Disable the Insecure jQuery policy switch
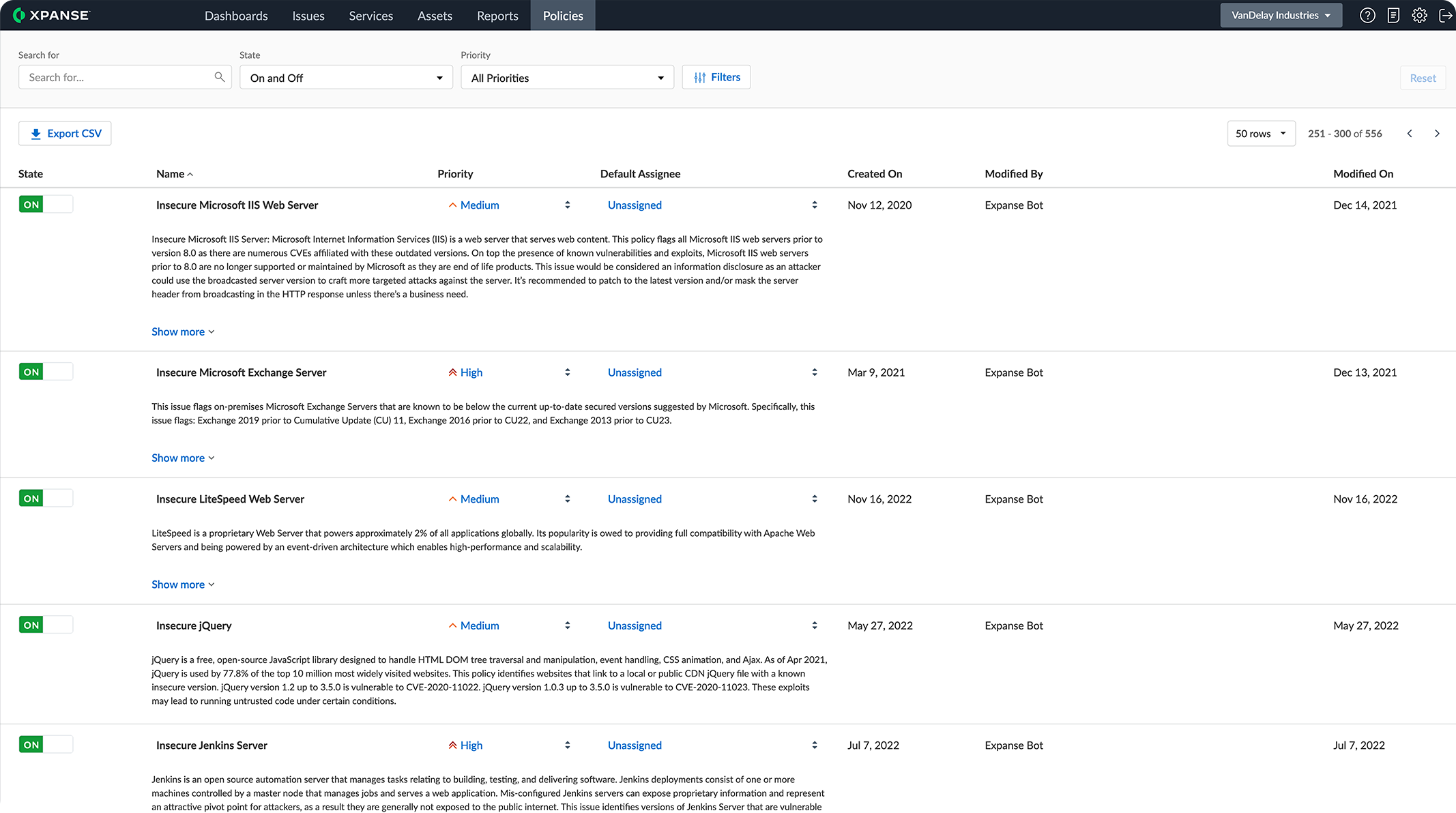The height and width of the screenshot is (813, 1456). 46,625
